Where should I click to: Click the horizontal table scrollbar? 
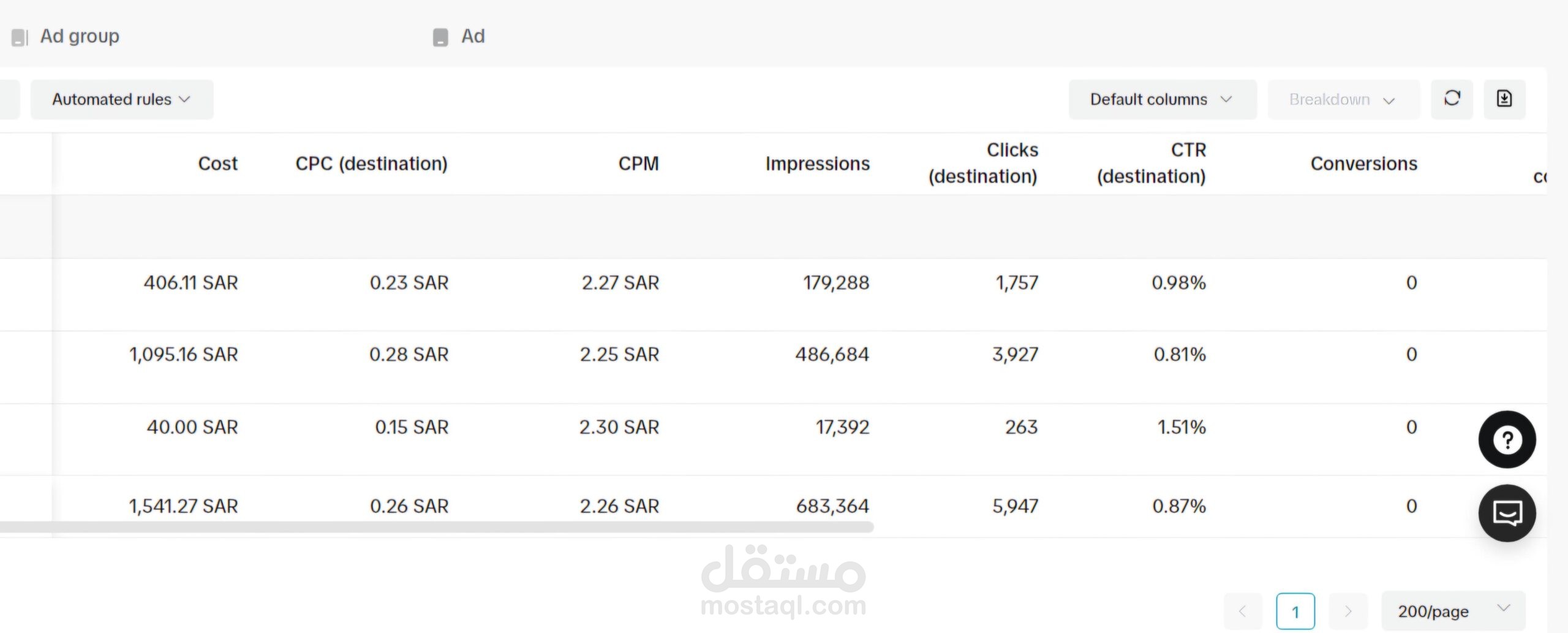click(x=429, y=527)
